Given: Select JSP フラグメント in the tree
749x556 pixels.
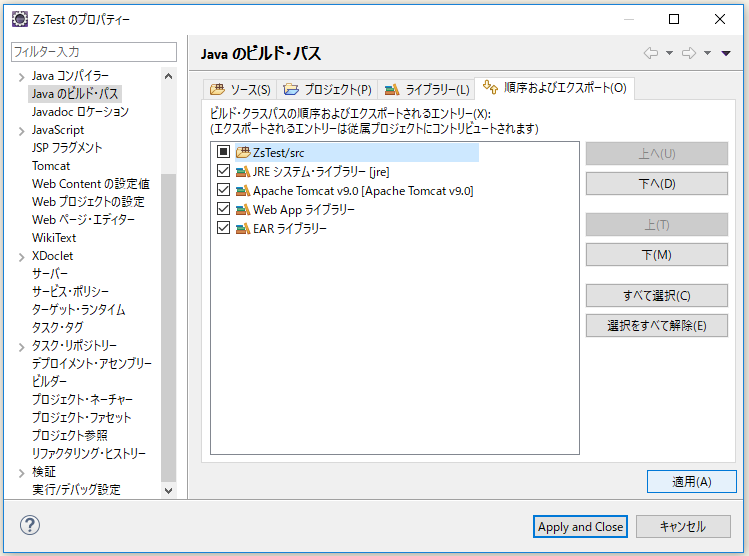Looking at the screenshot, I should click(67, 148).
